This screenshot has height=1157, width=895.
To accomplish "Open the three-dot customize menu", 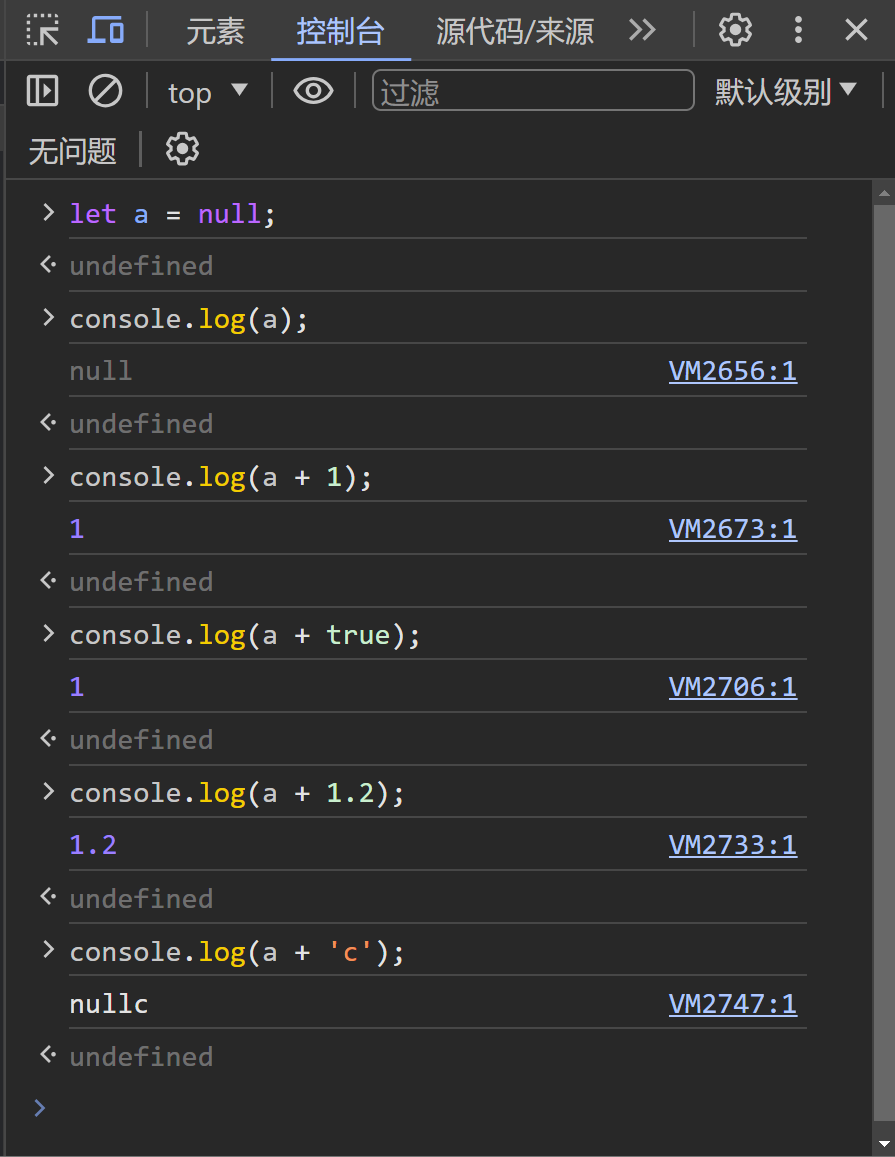I will pos(798,30).
